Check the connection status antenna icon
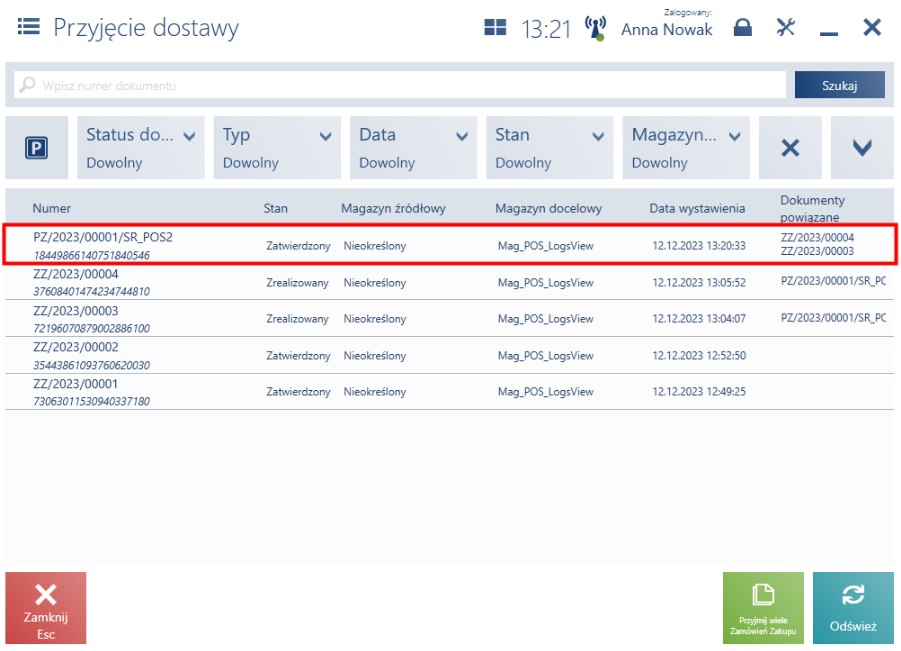This screenshot has width=901, height=651. [x=595, y=28]
